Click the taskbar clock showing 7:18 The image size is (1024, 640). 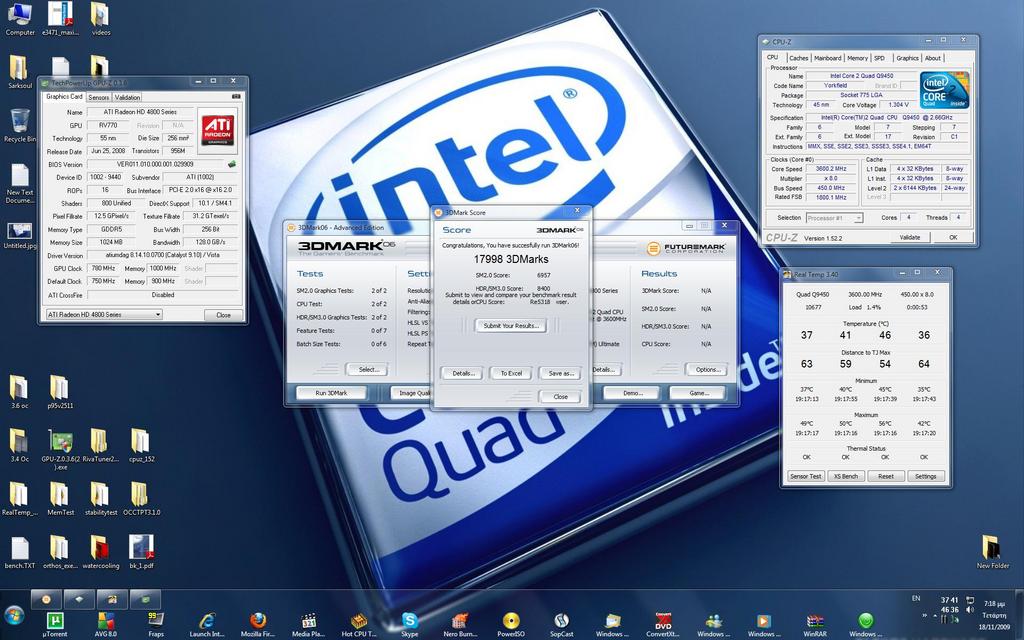tap(994, 615)
